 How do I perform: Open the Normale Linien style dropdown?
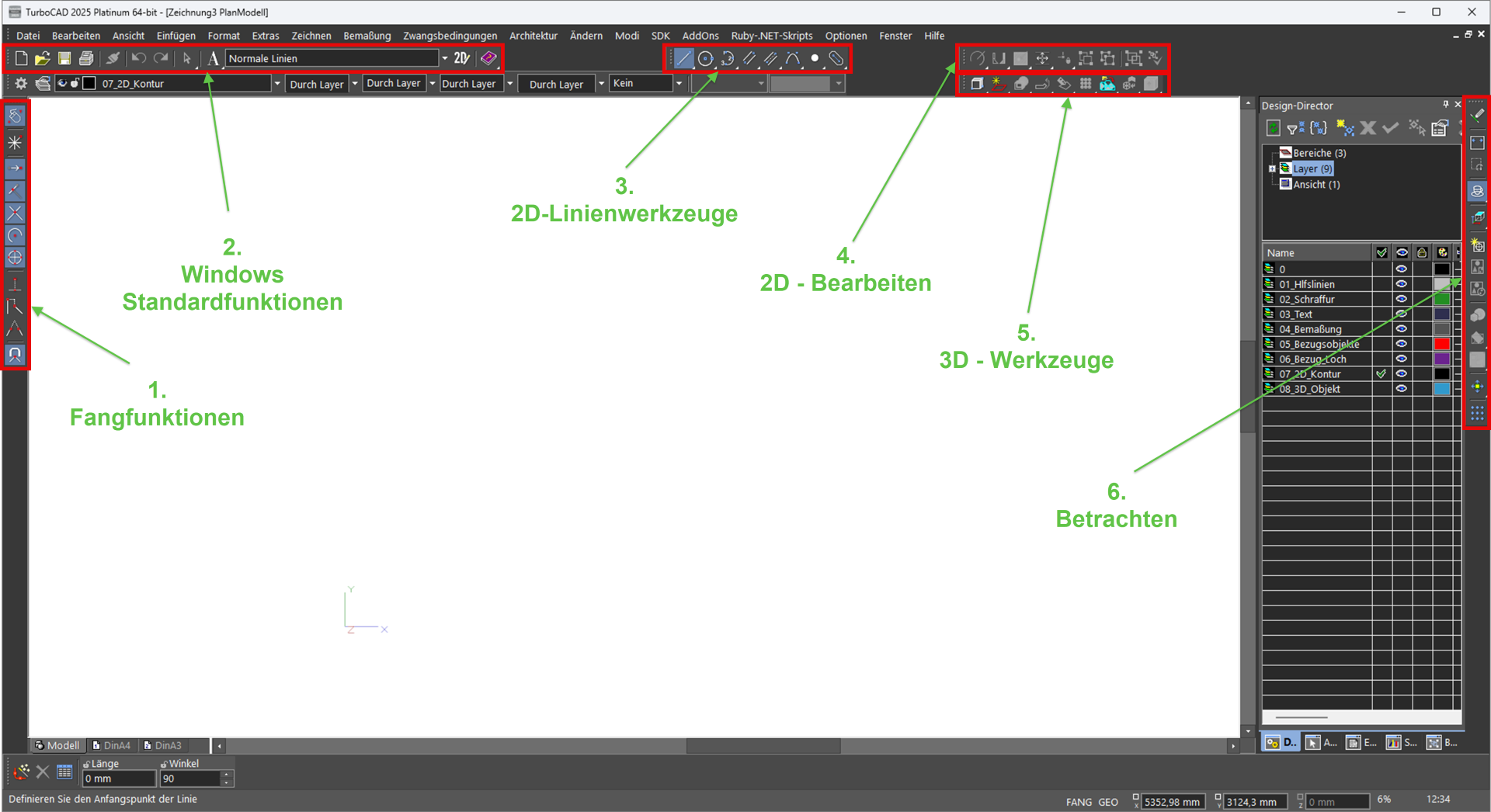coord(444,58)
